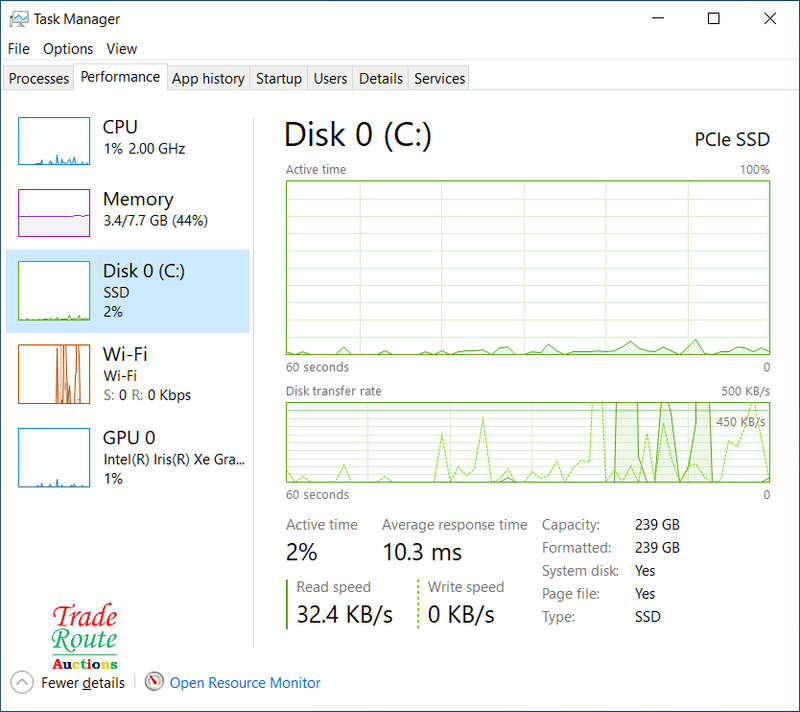Screen dimensions: 800x712
Task: Open the View menu
Action: [x=122, y=49]
